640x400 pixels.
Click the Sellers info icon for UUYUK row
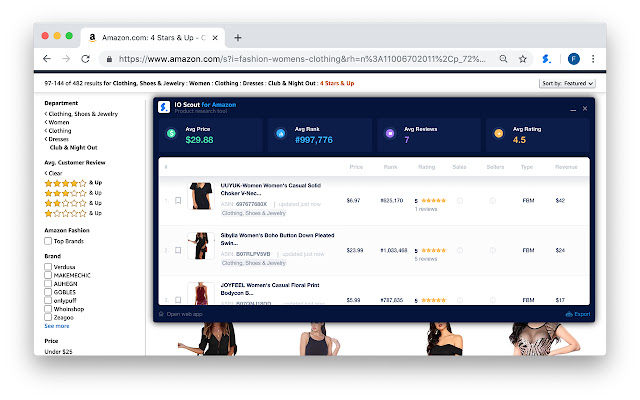(x=493, y=200)
